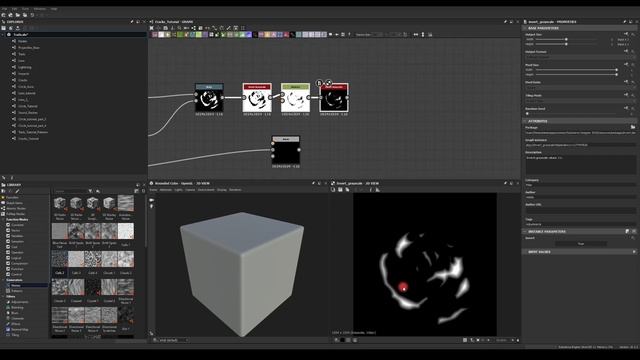Click the camera icon in the 3D View
Screen dimensions: 640x360
click(x=152, y=200)
